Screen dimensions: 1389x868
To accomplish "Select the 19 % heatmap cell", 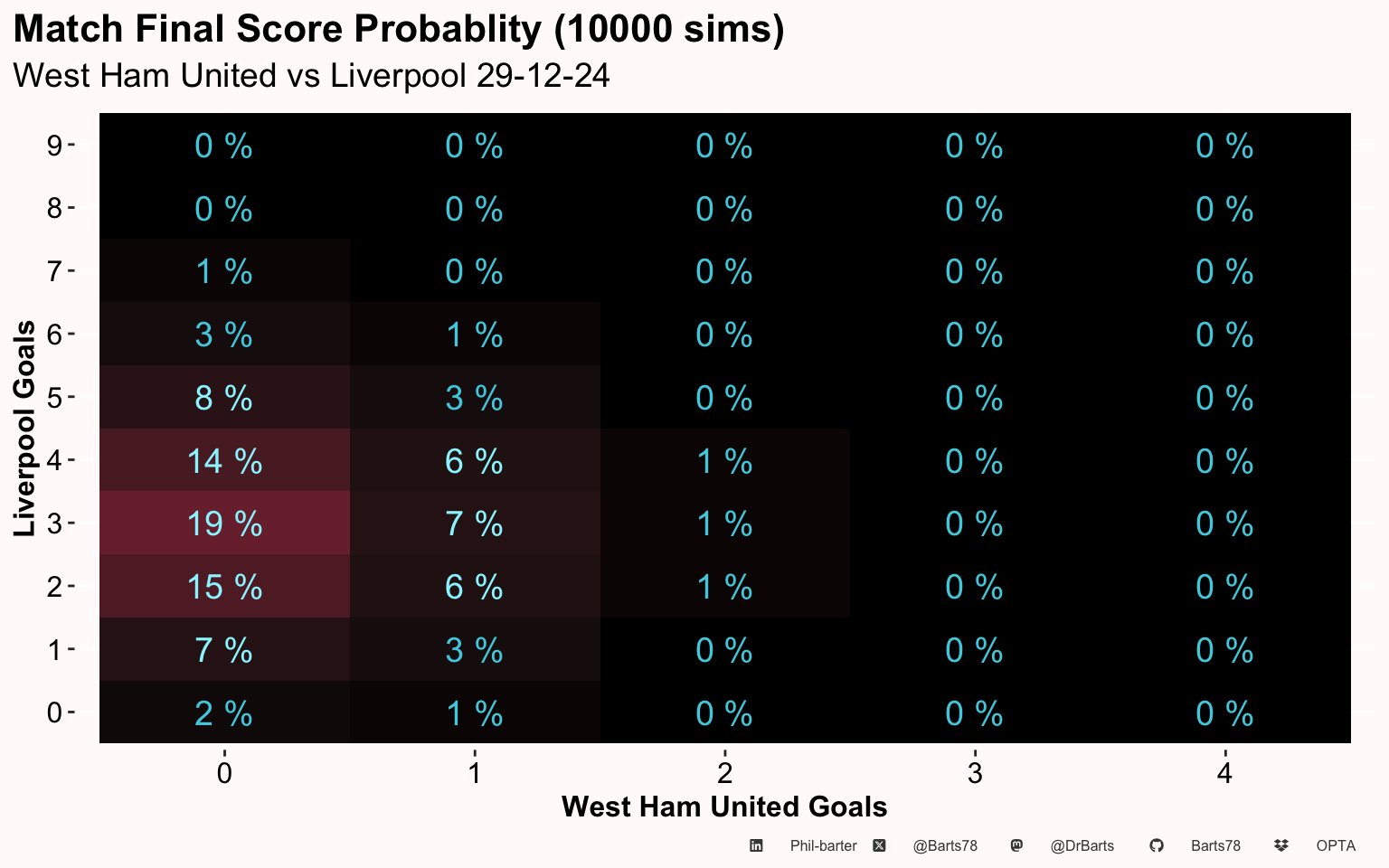I will 224,524.
